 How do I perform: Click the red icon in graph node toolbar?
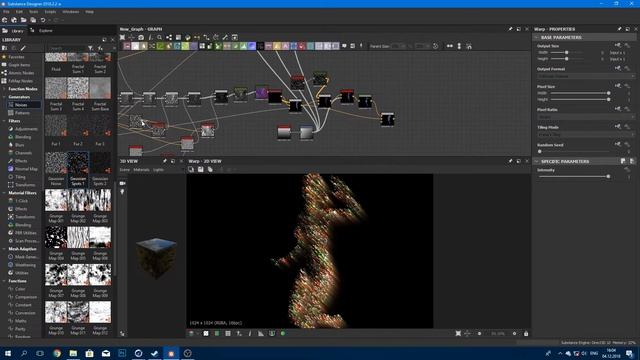(x=302, y=46)
